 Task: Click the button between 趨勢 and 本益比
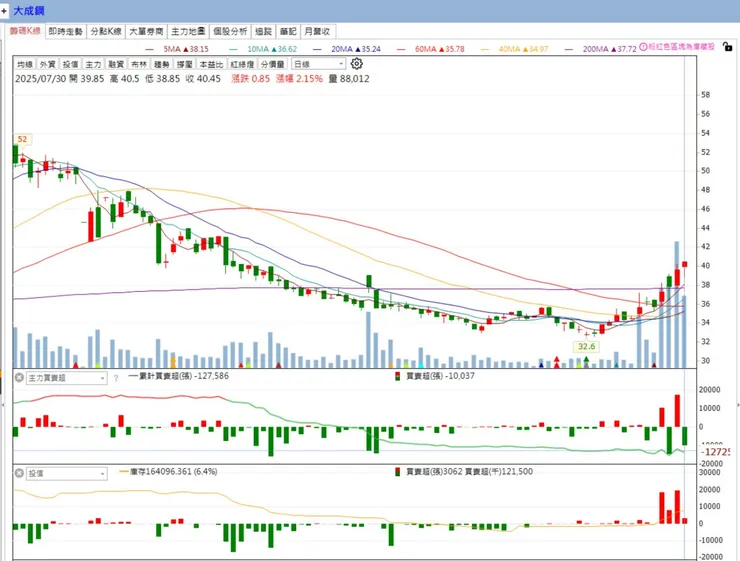[185, 64]
